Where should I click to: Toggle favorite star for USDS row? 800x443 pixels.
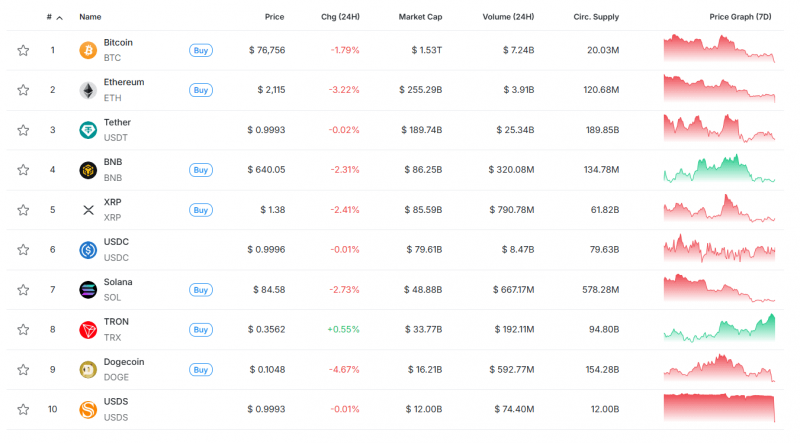[23, 409]
